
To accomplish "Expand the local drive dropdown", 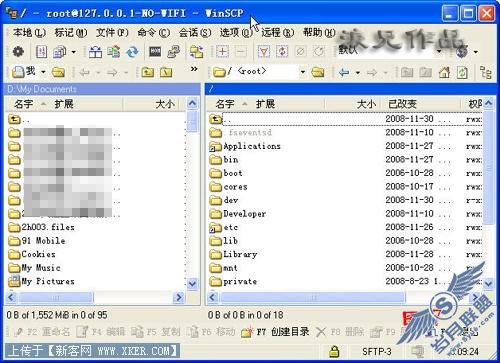I will 43,72.
